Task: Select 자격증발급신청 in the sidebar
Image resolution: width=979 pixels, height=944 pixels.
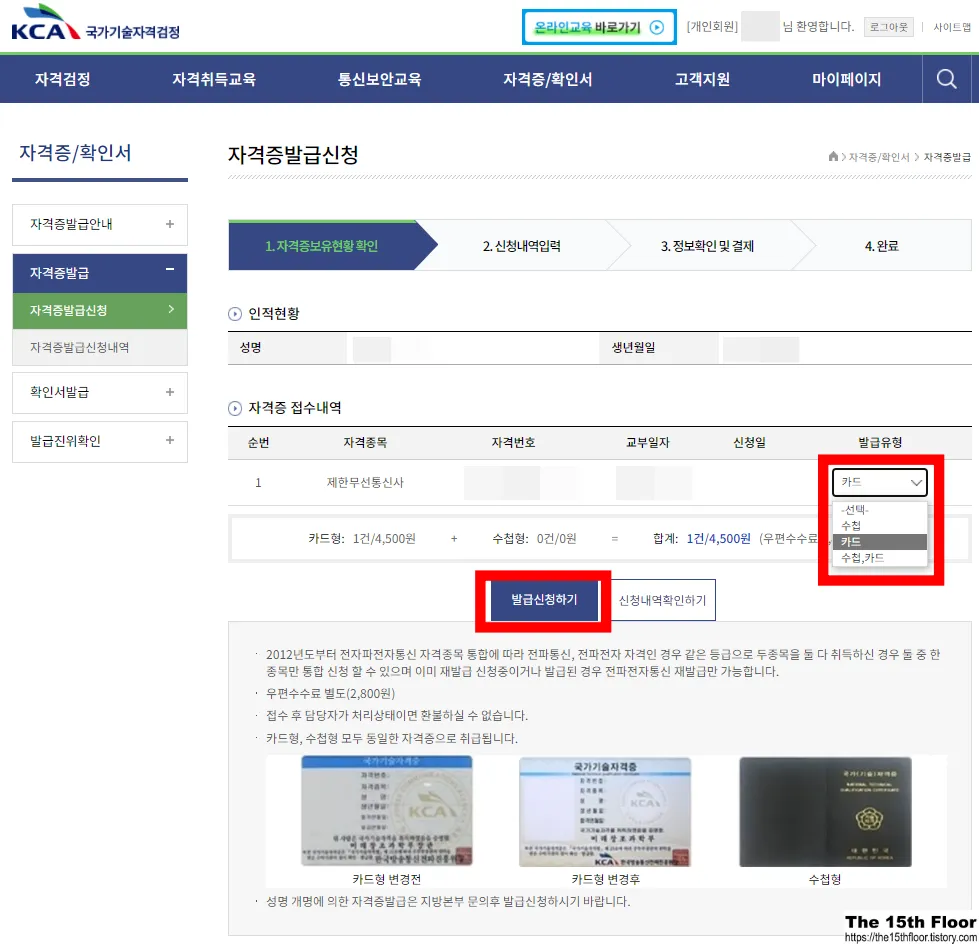Action: click(100, 310)
